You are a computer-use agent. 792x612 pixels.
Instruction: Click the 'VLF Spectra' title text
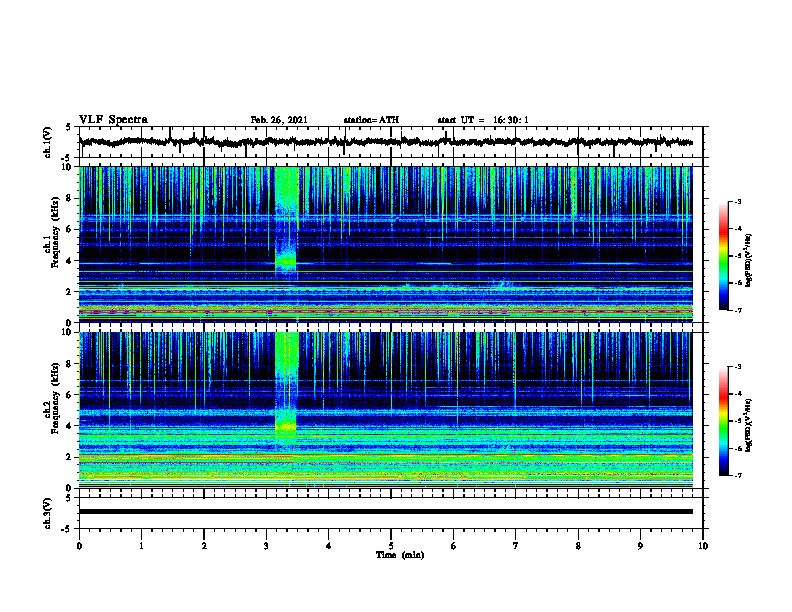113,120
